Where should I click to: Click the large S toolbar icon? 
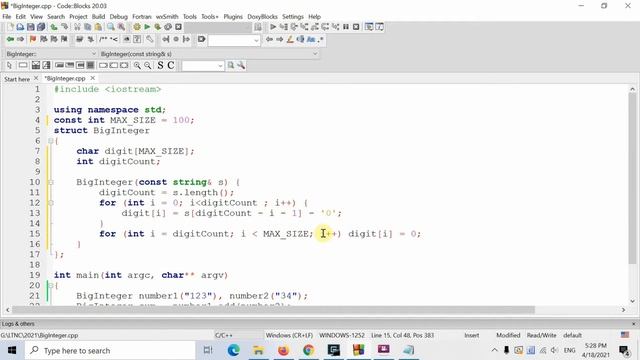click(160, 65)
